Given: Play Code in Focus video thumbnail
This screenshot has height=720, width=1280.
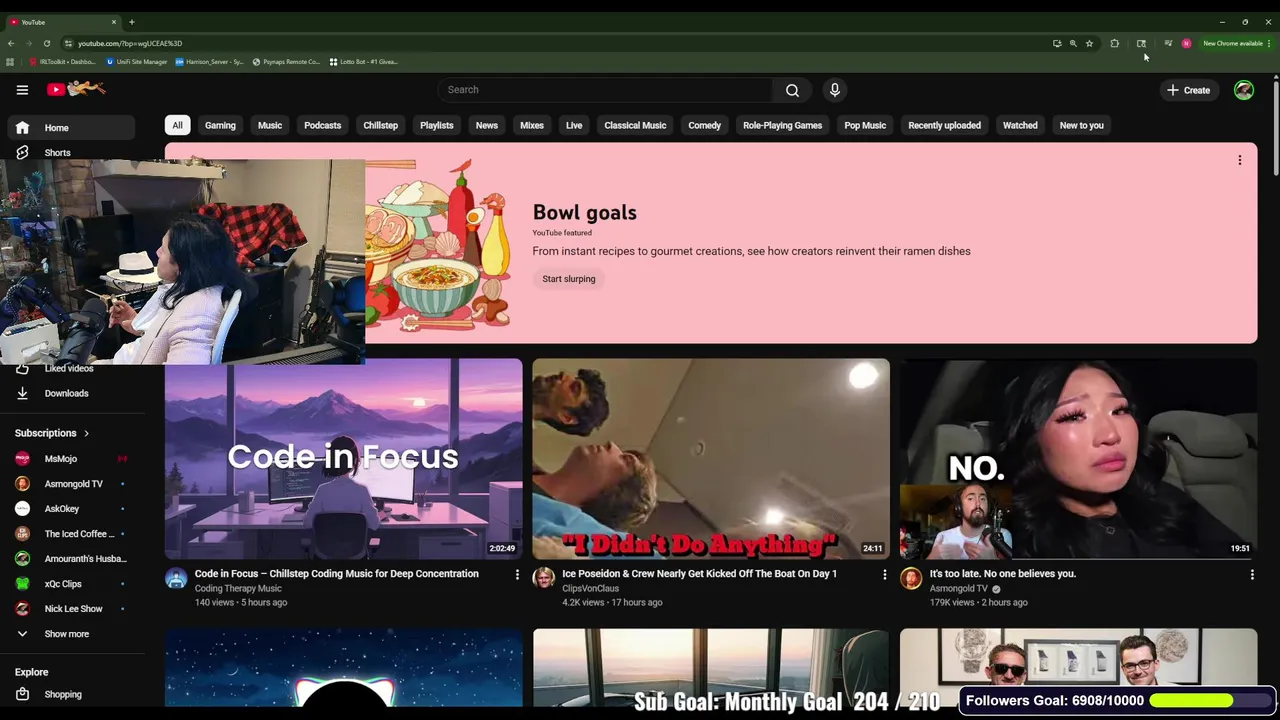Looking at the screenshot, I should pos(343,458).
